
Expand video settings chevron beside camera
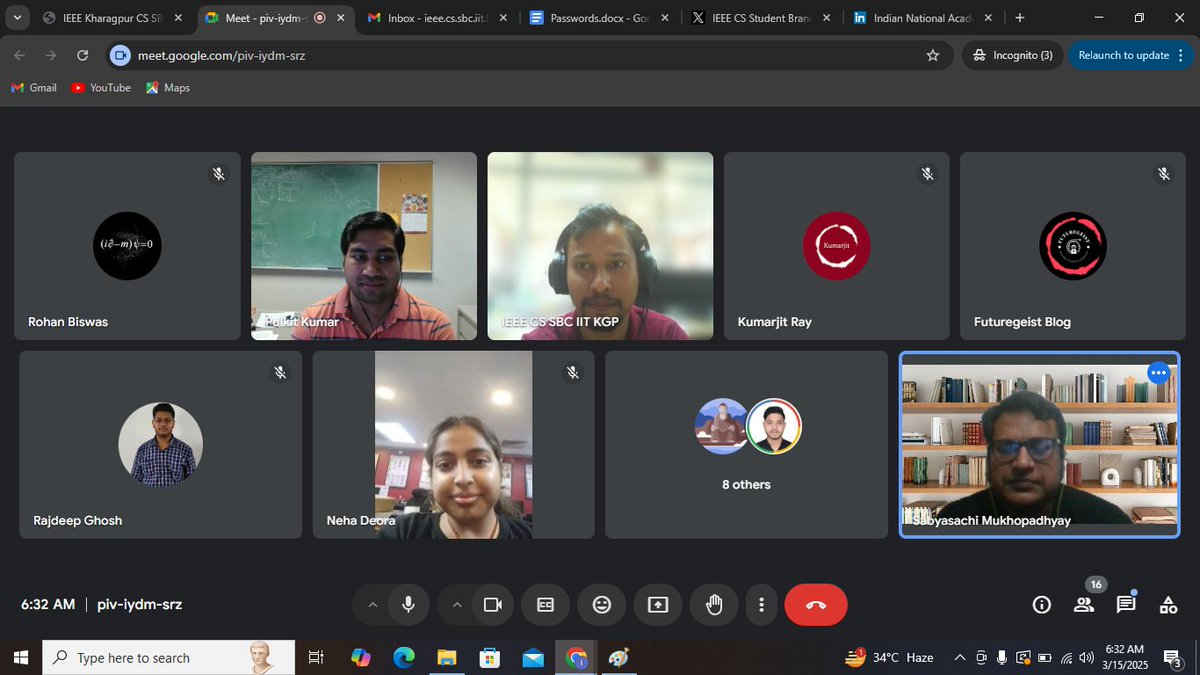[x=457, y=605]
